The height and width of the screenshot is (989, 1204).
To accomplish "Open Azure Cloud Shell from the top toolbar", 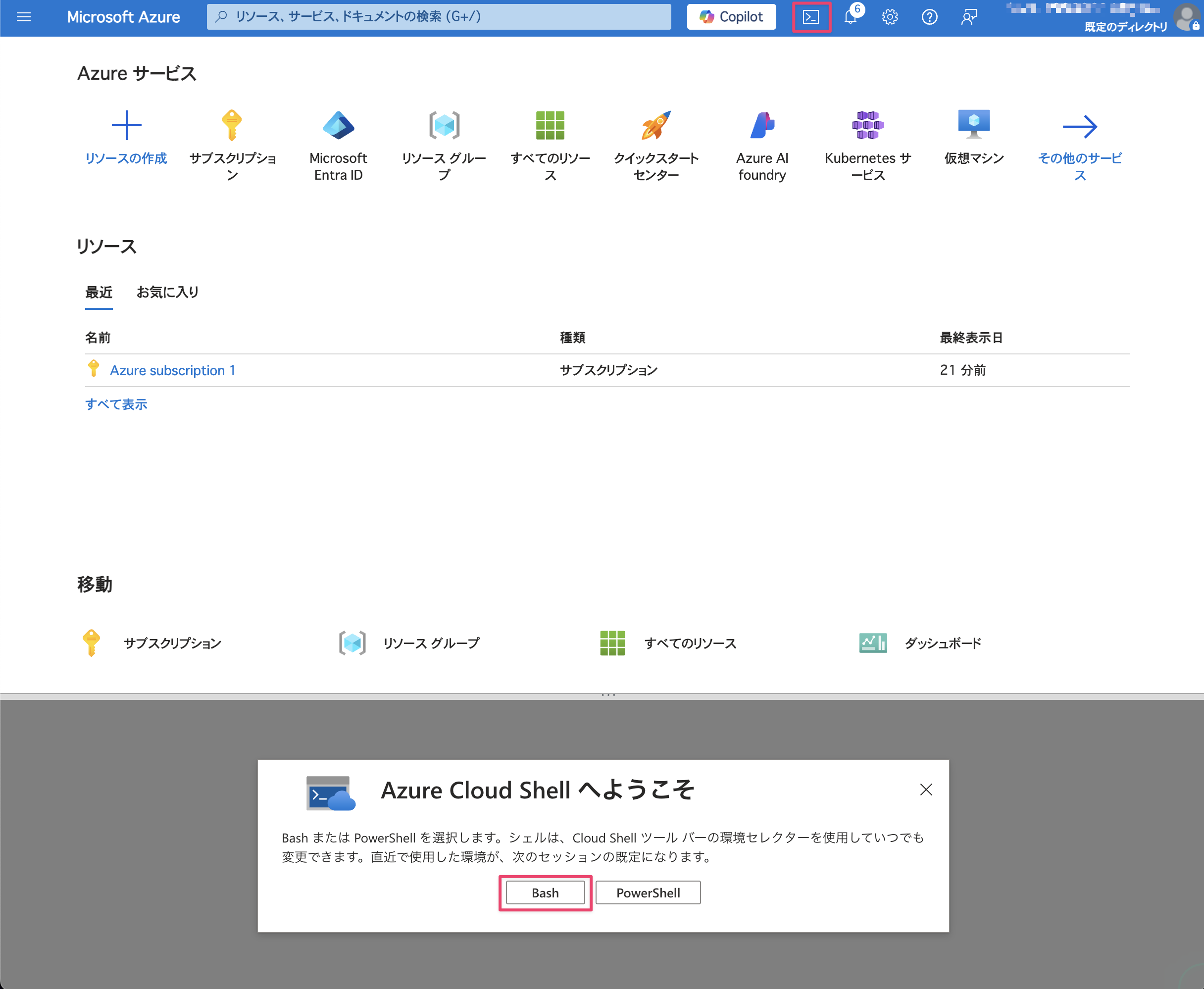I will [x=811, y=17].
